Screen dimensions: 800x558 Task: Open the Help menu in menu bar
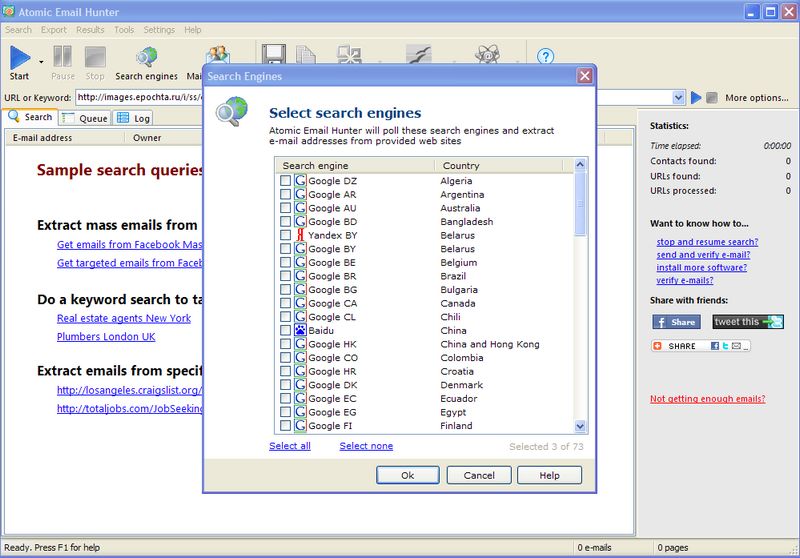click(193, 30)
